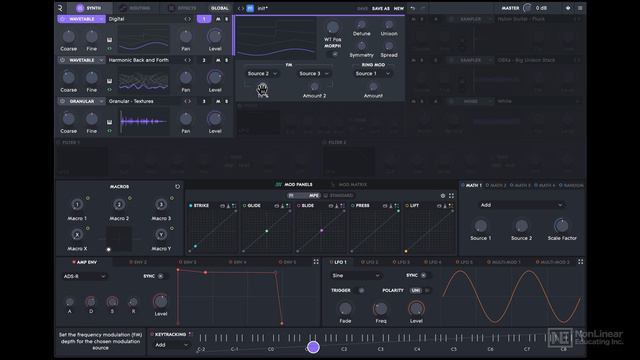Open oscillator 1 WAVETABLE type dropdown
640x360 pixels.
click(85, 19)
